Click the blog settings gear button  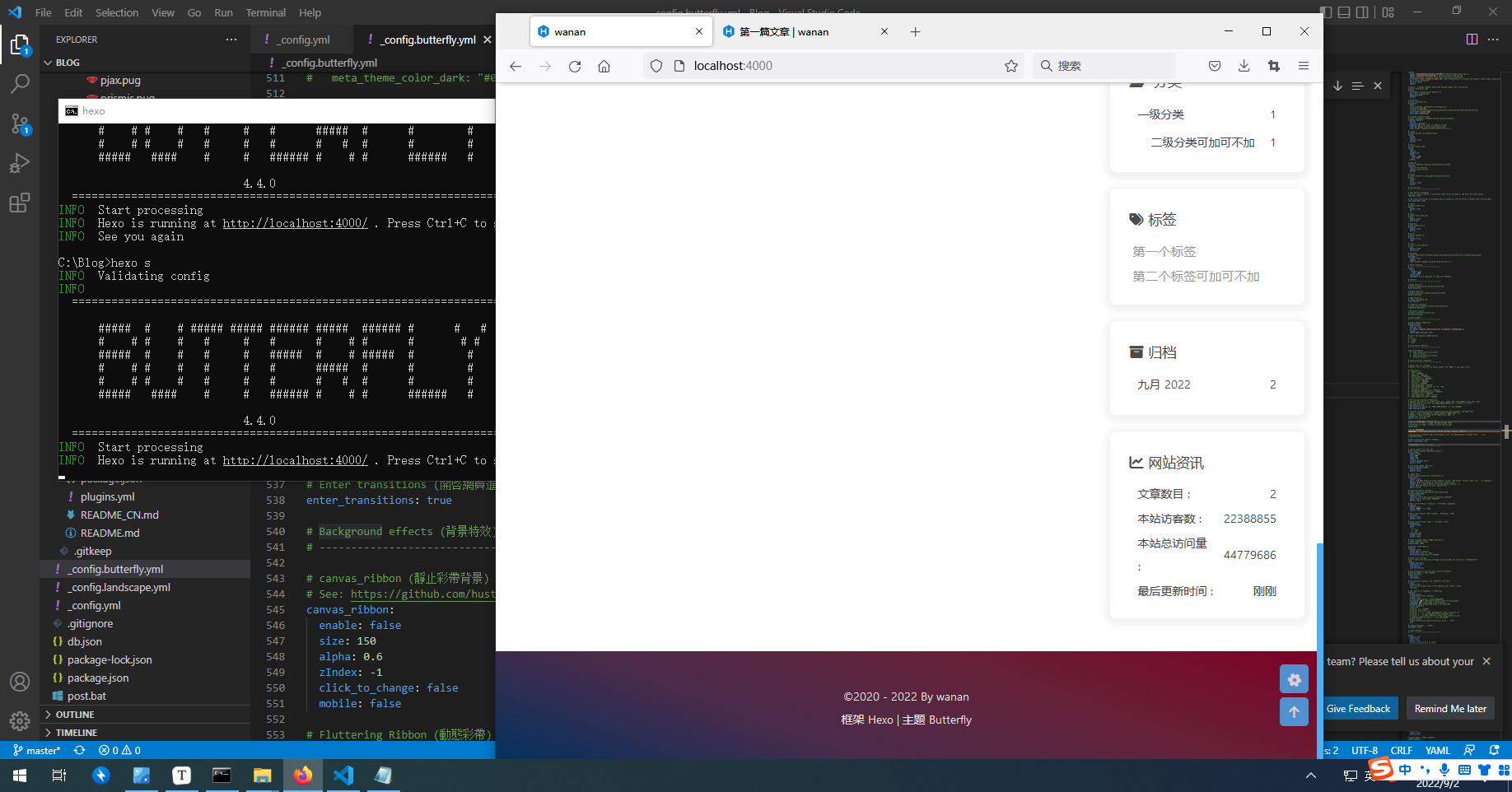tap(1294, 679)
